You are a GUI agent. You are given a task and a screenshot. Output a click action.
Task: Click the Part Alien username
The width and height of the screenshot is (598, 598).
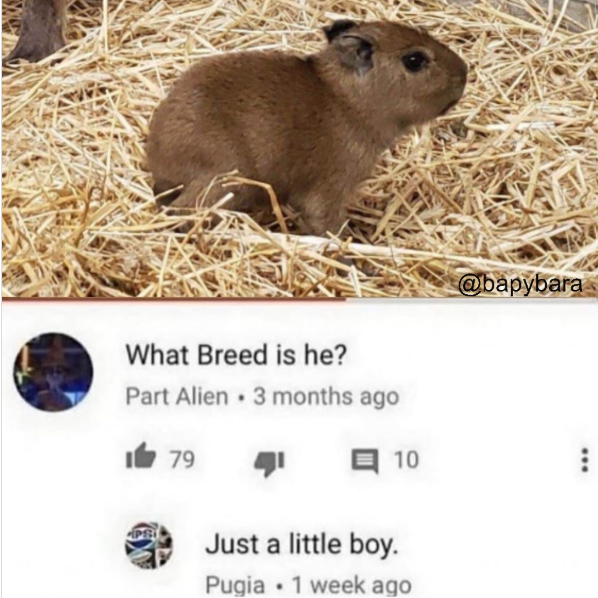tap(177, 396)
